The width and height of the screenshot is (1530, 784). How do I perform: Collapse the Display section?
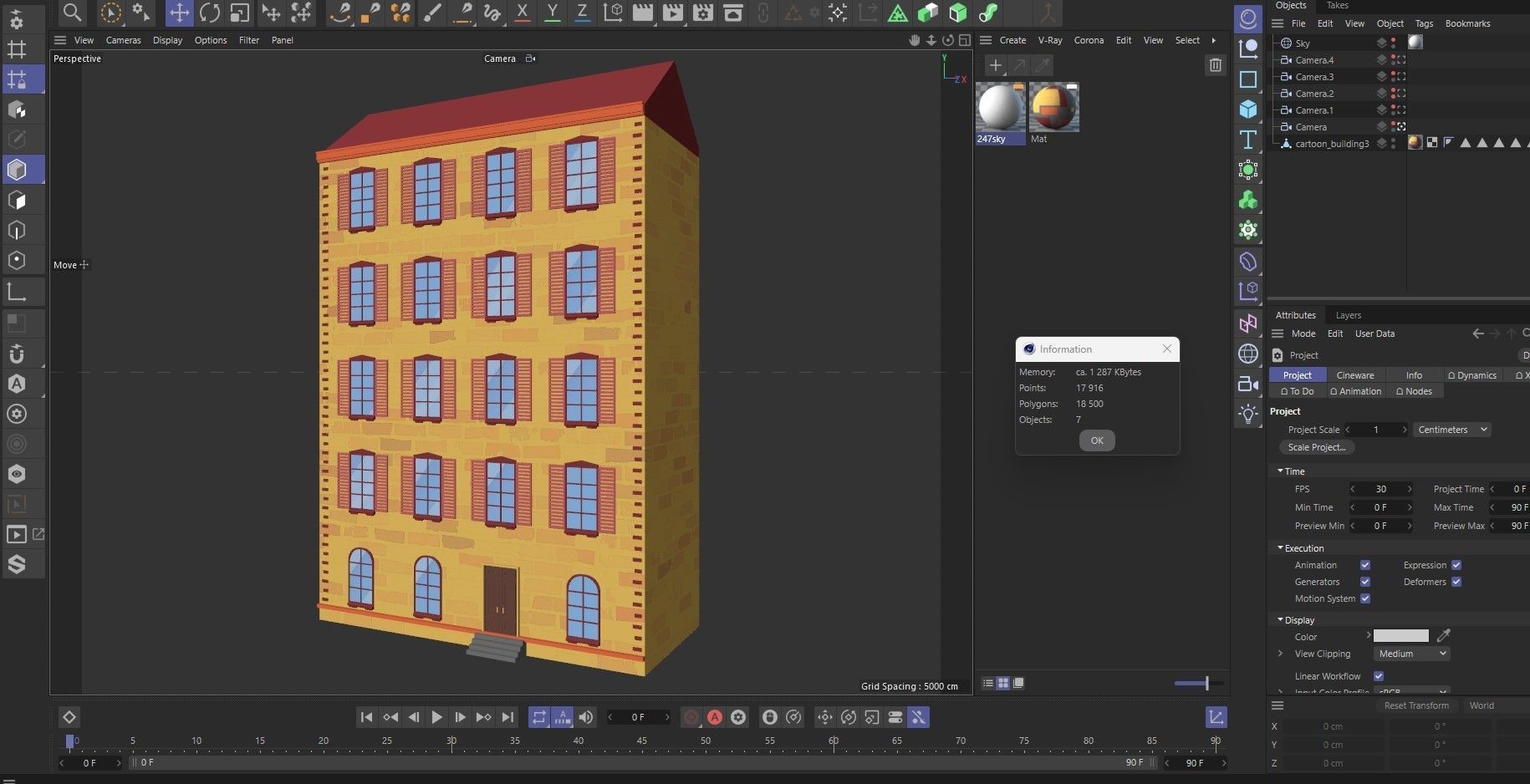tap(1280, 620)
